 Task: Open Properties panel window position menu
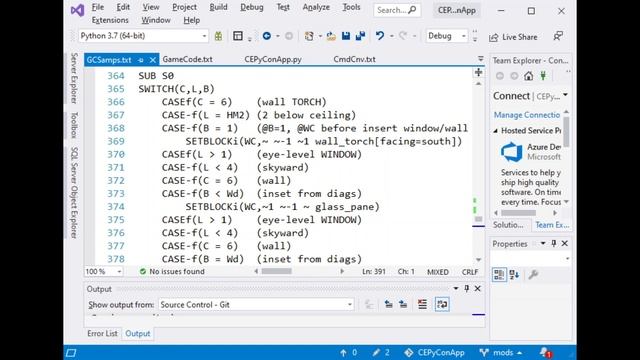543,244
